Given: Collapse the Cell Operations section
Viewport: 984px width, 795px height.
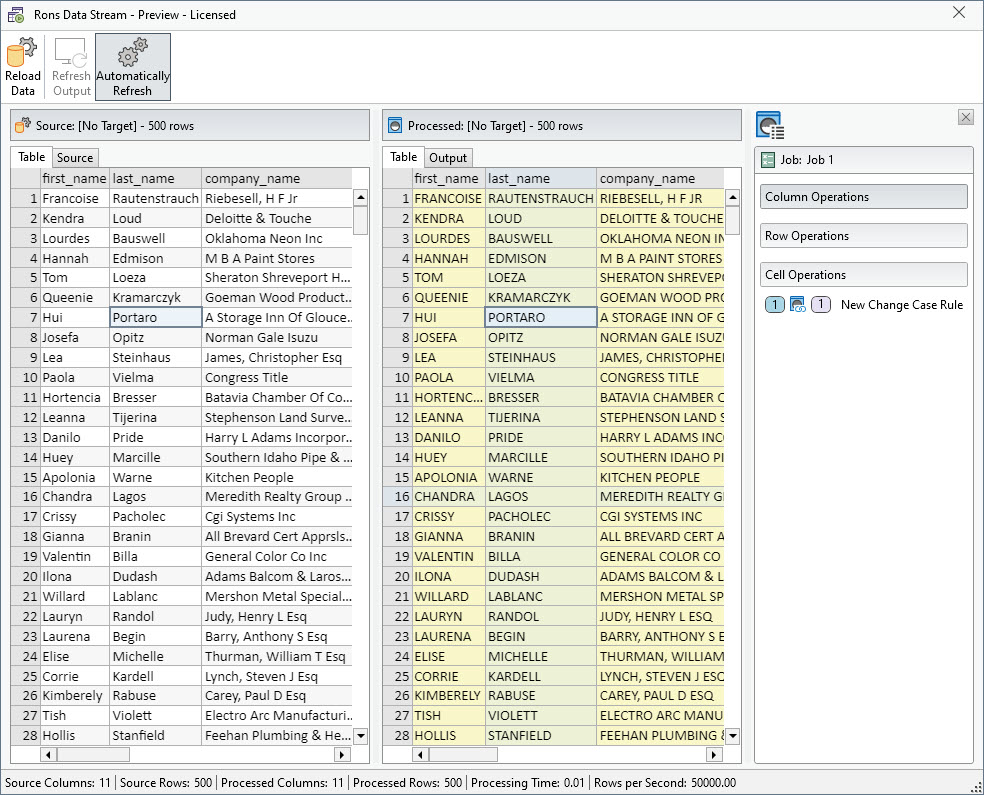Looking at the screenshot, I should pos(863,275).
